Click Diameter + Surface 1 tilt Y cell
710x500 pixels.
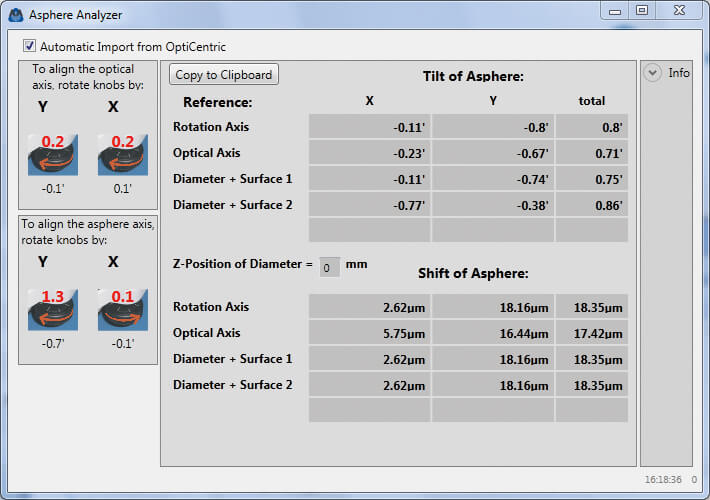pos(492,179)
